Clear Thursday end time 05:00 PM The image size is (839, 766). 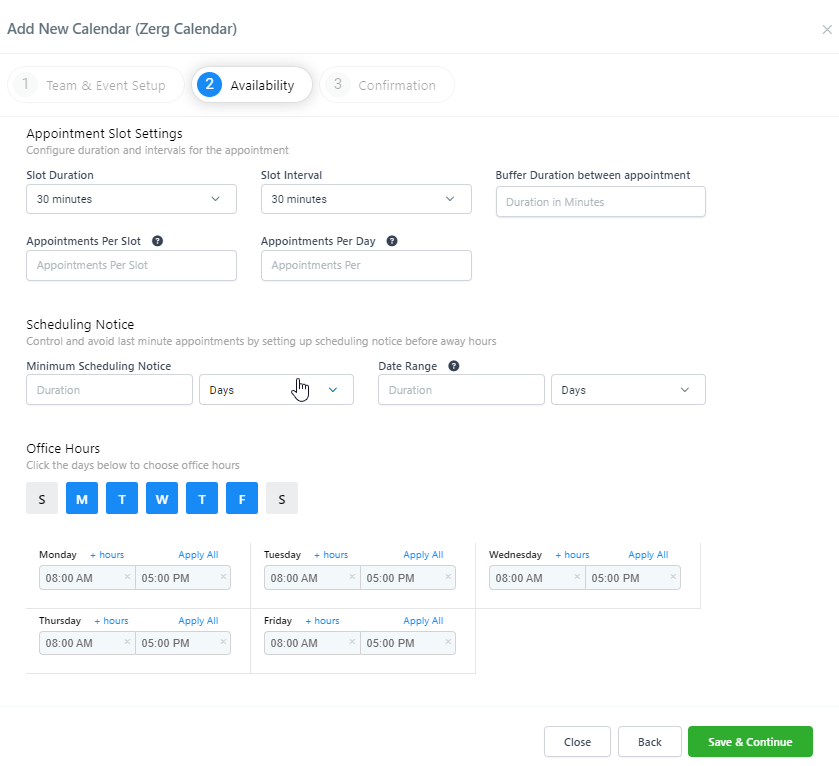tap(223, 641)
